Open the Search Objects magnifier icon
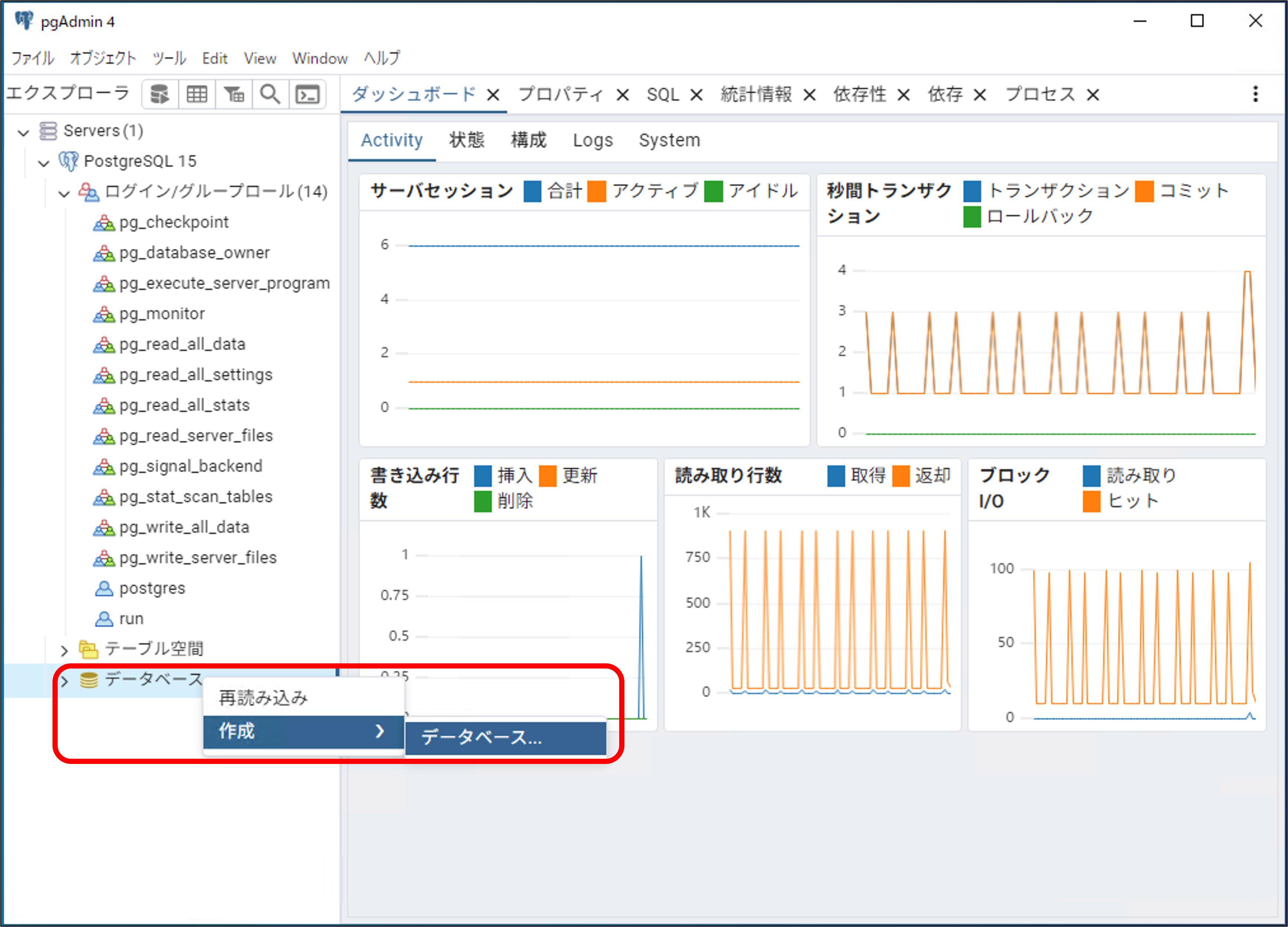This screenshot has height=927, width=1288. [x=270, y=94]
